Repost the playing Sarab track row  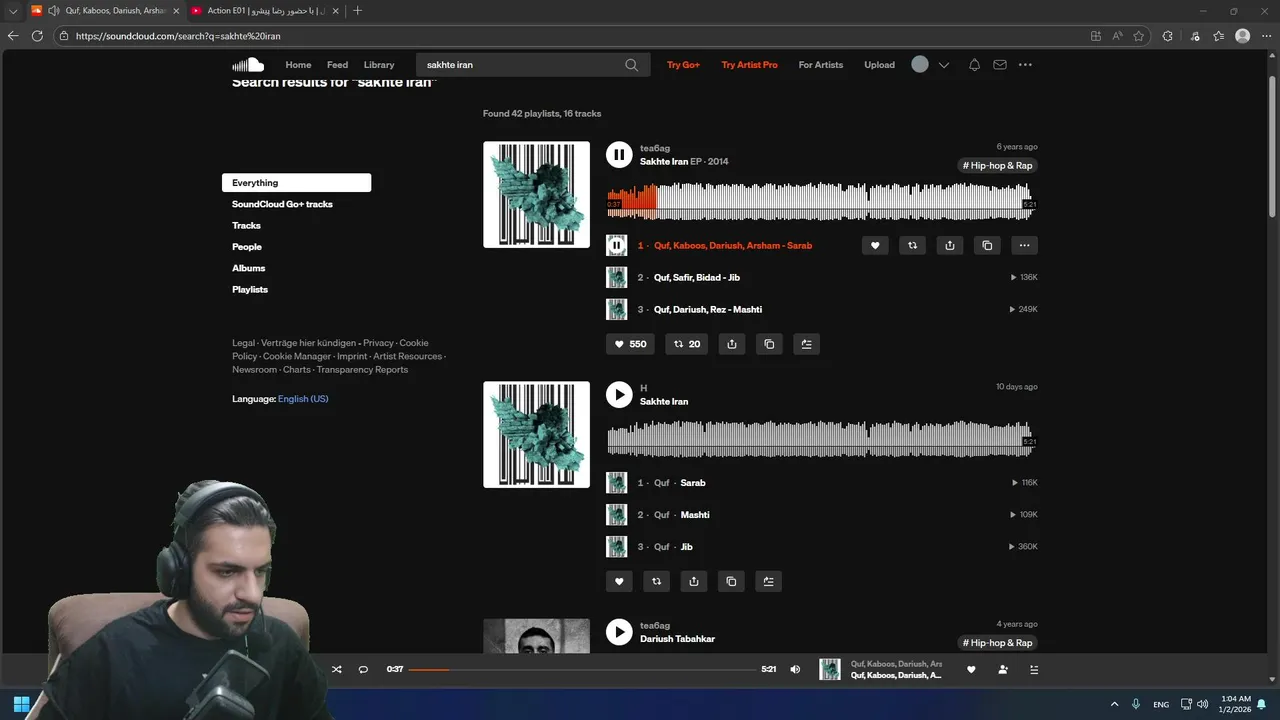[912, 245]
